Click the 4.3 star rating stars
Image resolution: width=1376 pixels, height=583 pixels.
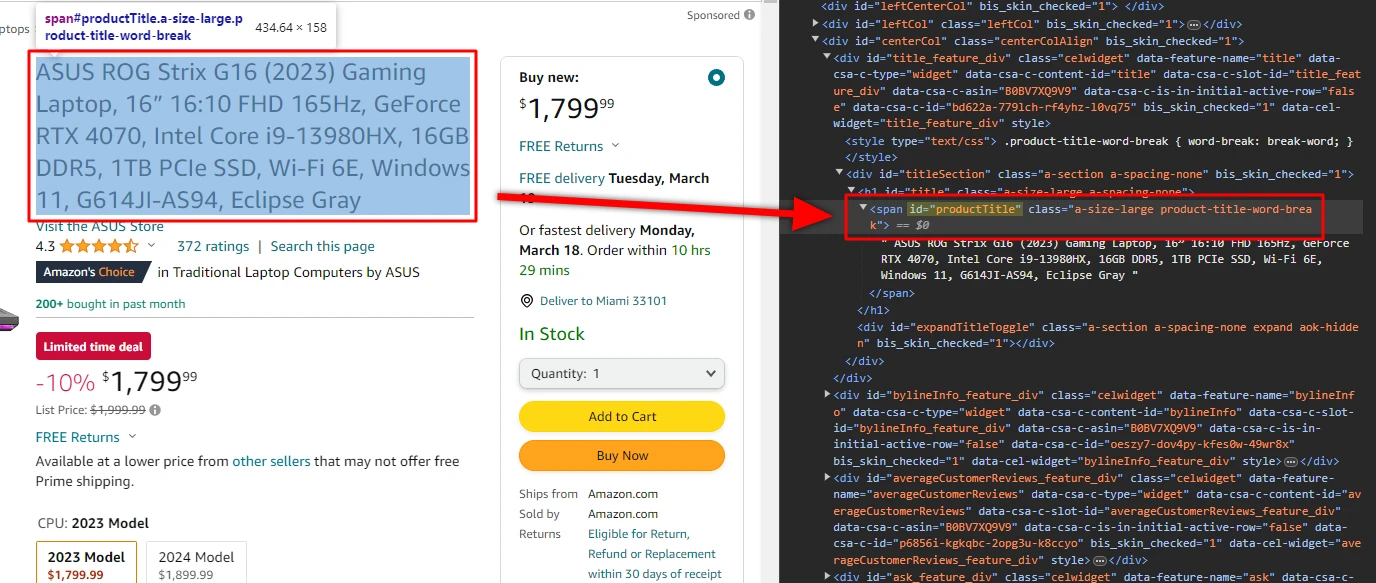click(96, 245)
